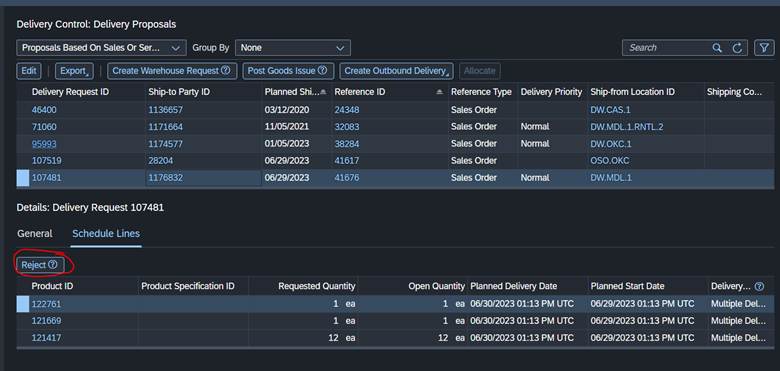Open ship-to party 28204
The height and width of the screenshot is (371, 780).
(x=161, y=161)
